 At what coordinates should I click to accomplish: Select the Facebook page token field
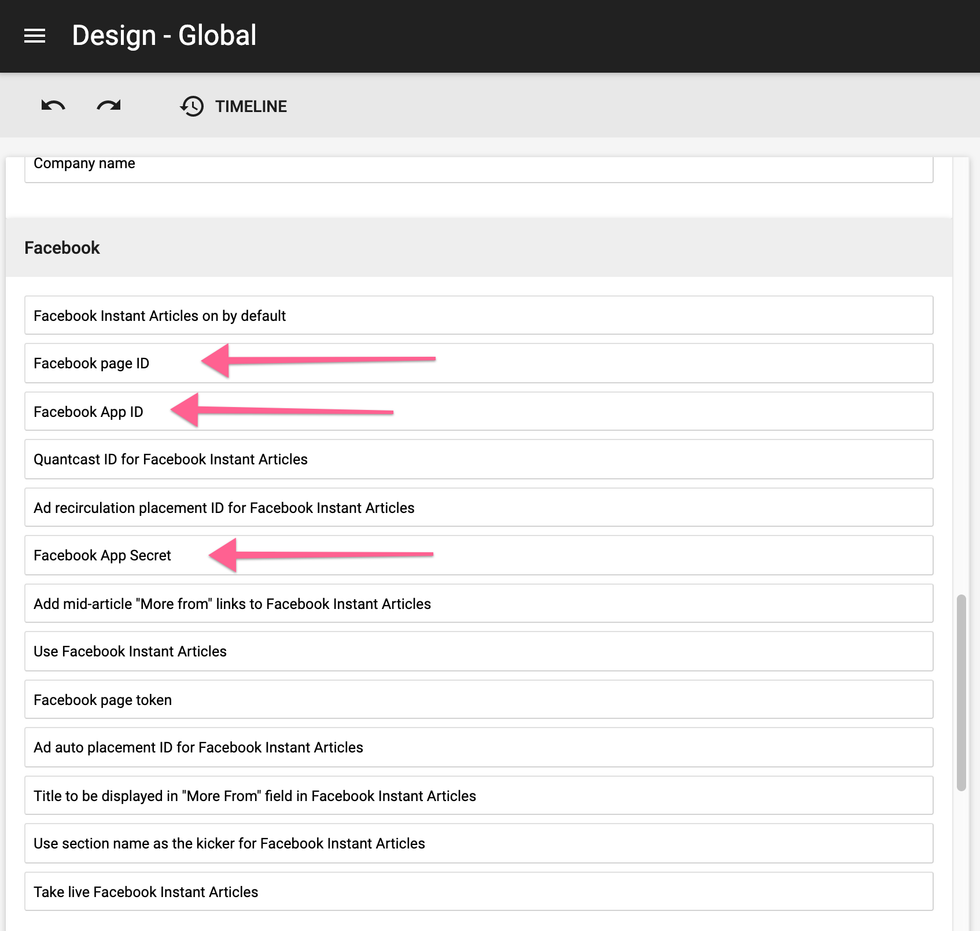[480, 699]
